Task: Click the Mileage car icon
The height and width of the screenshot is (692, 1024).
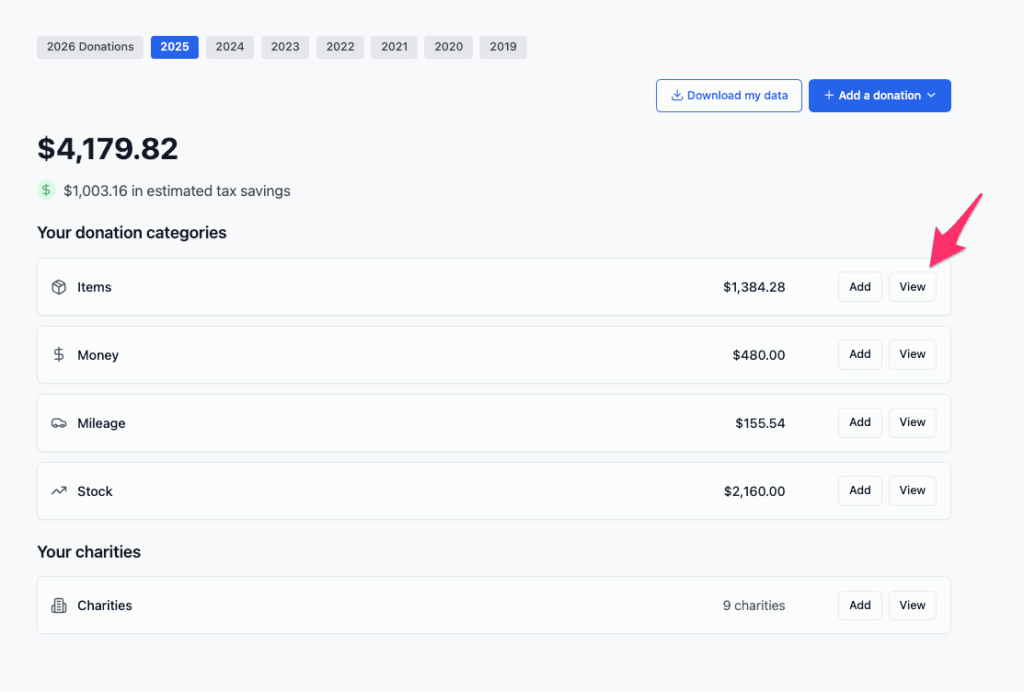Action: pos(59,423)
